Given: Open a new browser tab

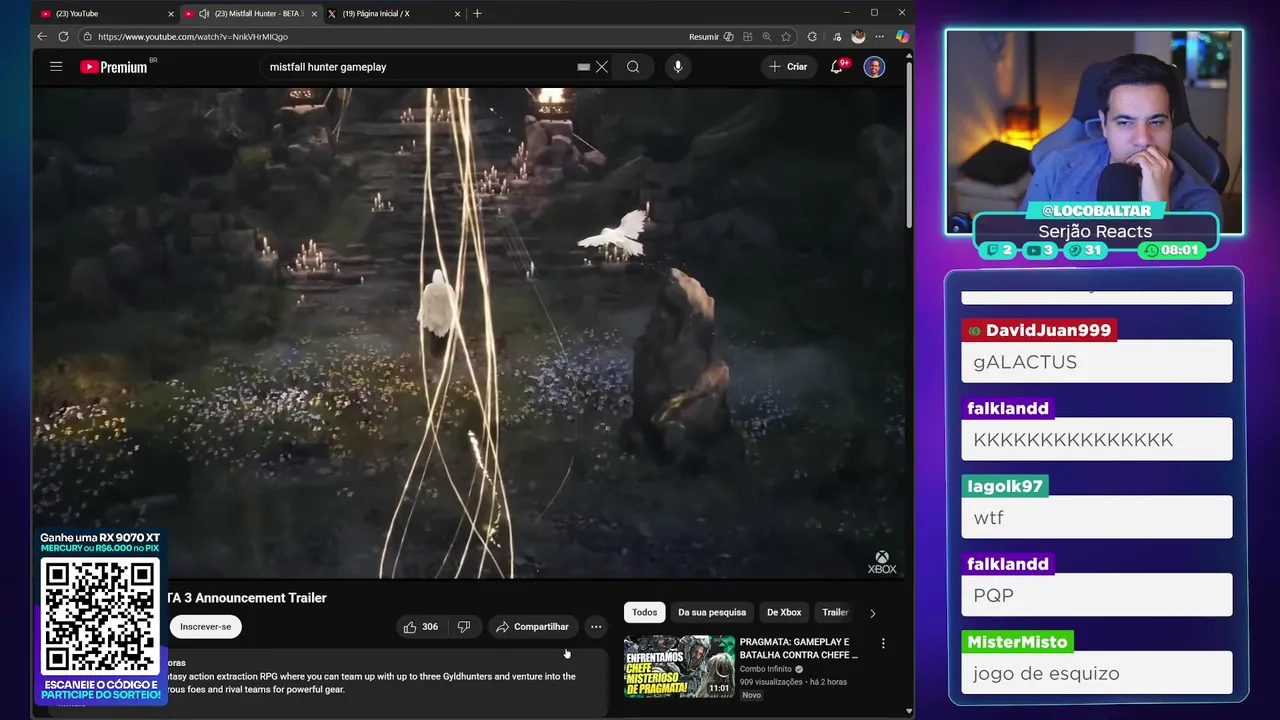Looking at the screenshot, I should (x=477, y=13).
